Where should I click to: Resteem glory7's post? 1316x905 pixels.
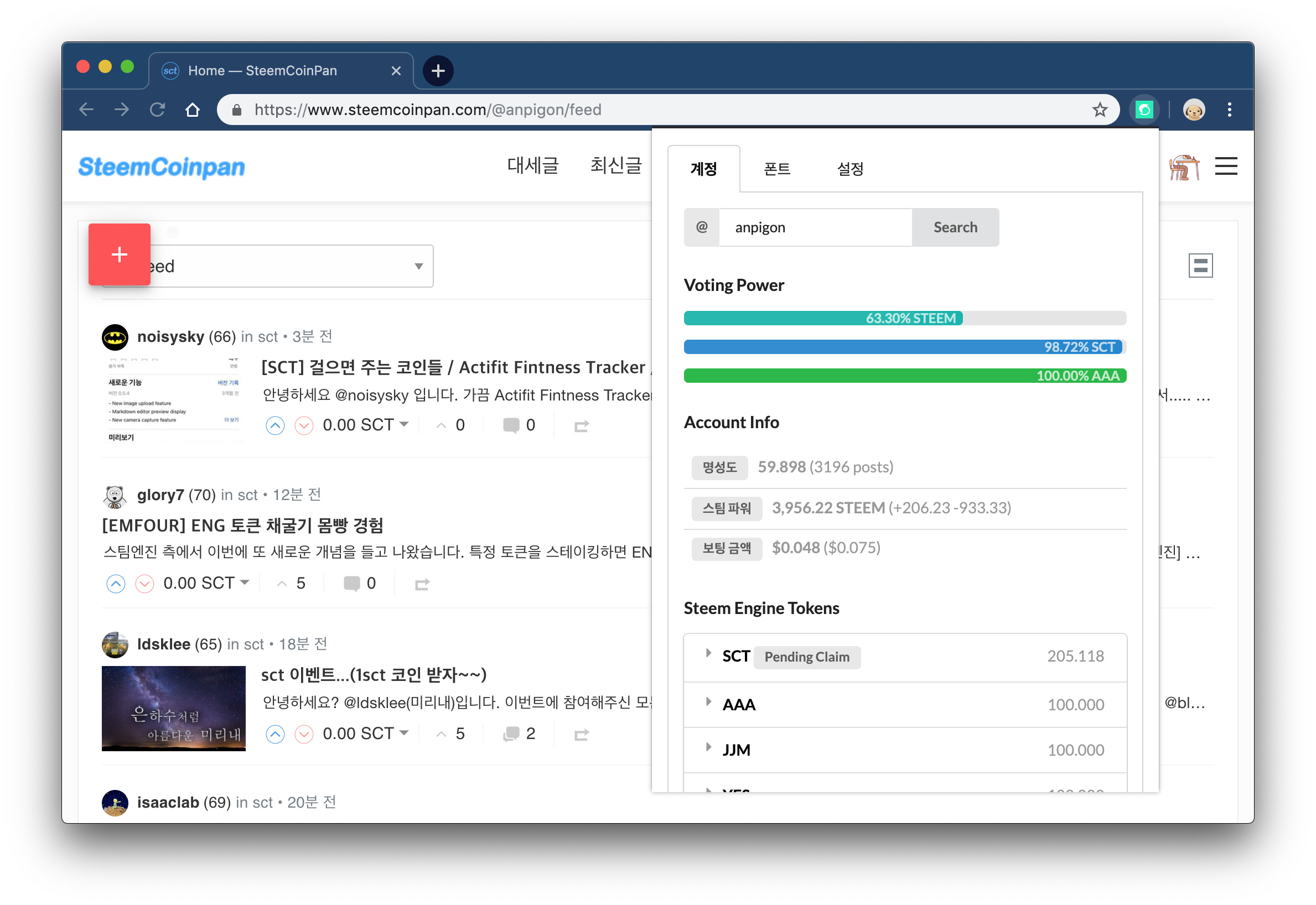[422, 584]
